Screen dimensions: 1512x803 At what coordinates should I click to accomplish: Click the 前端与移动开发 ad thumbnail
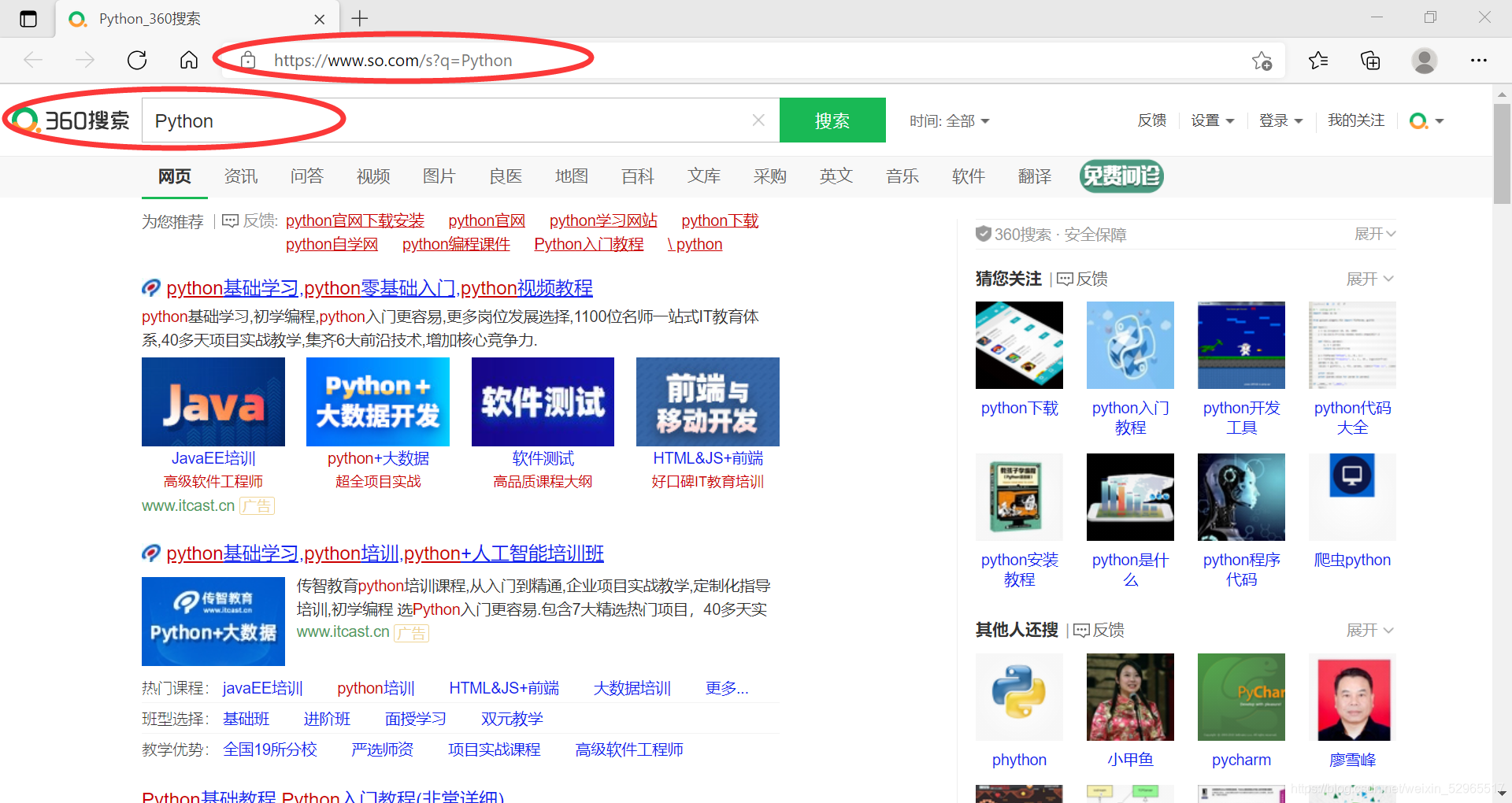(x=708, y=401)
